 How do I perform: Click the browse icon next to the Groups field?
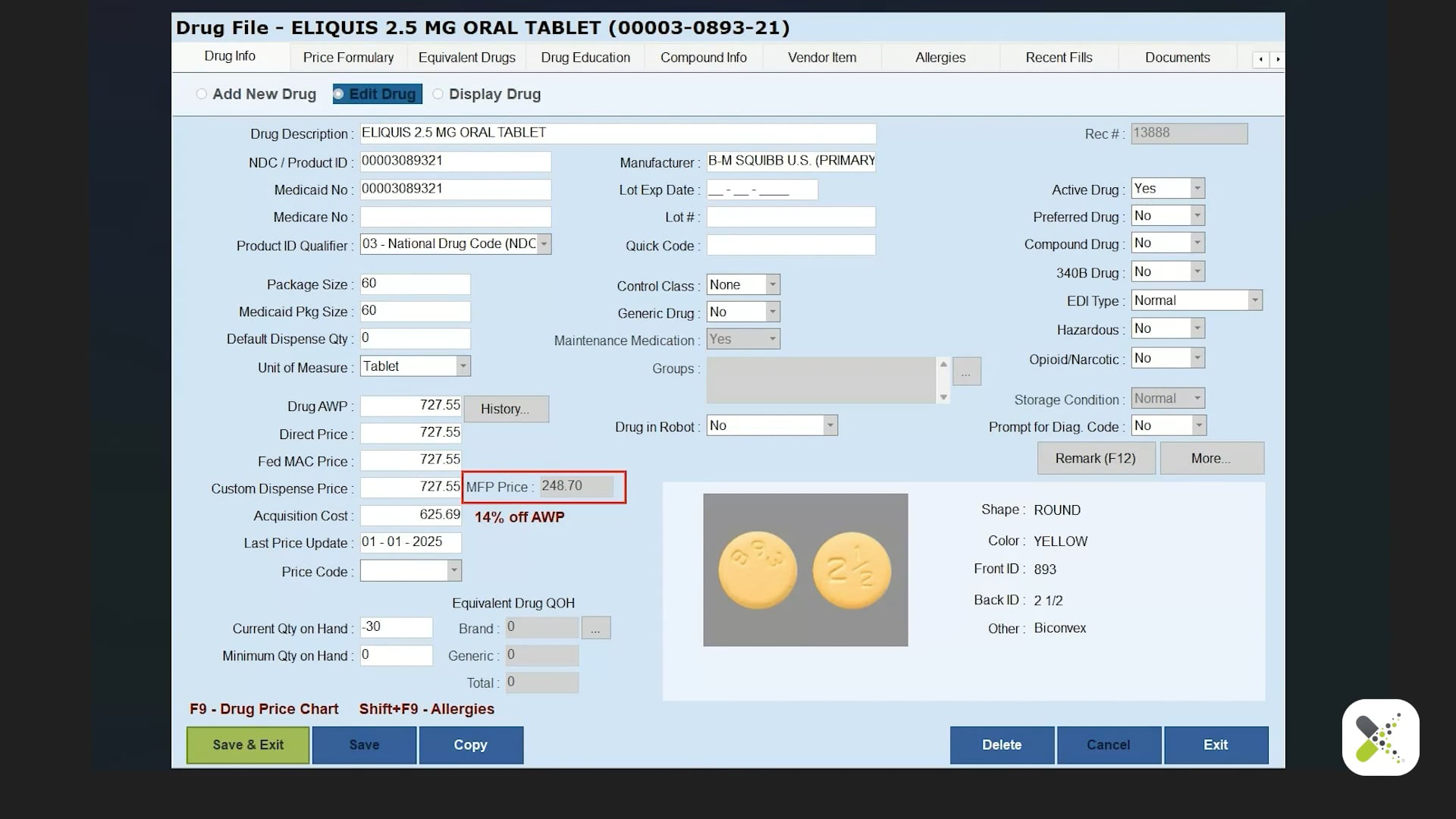coord(967,371)
